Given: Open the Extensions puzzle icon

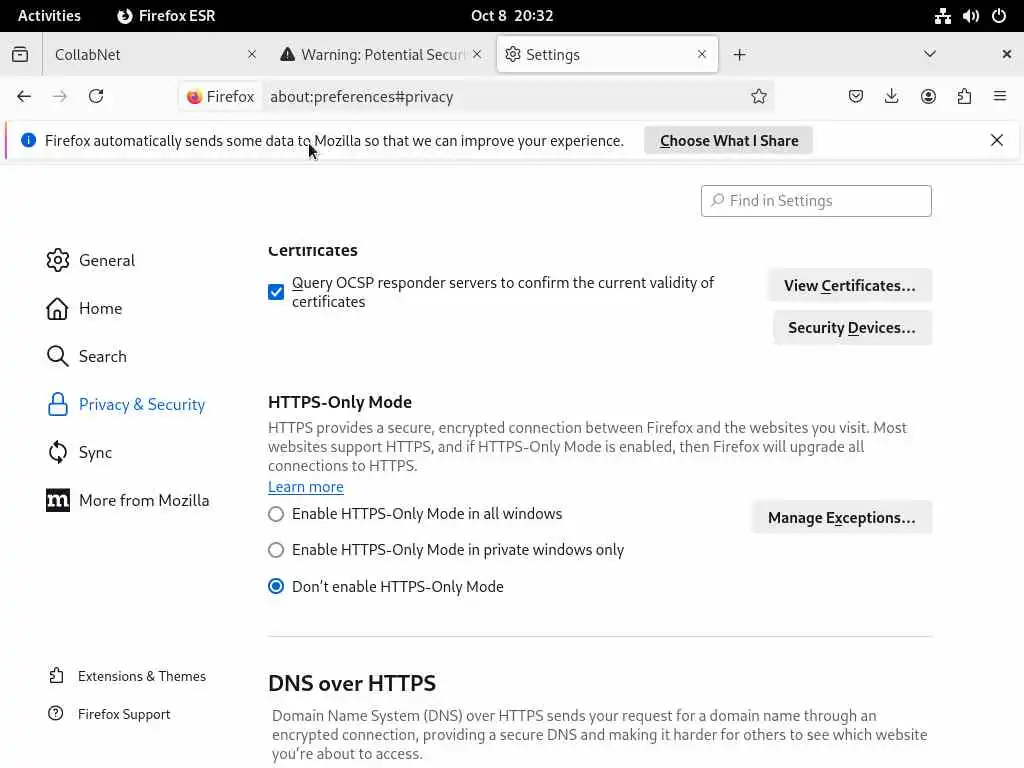Looking at the screenshot, I should click(x=964, y=96).
